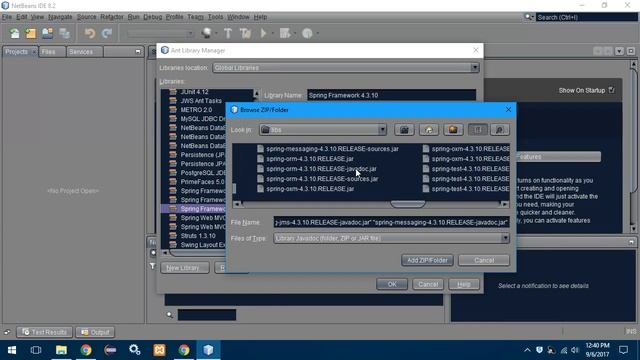Open the Test Results panel button

44,332
